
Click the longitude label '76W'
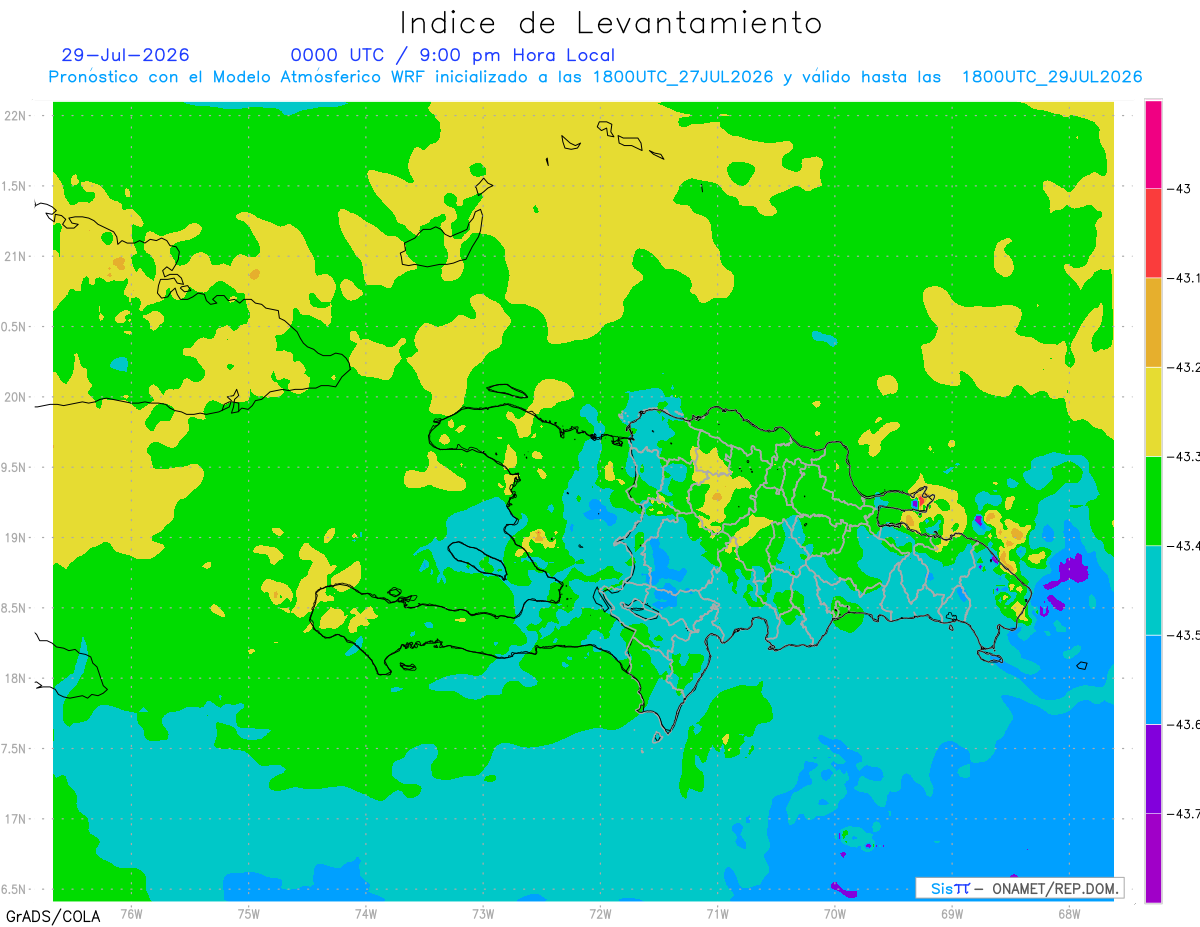tap(132, 913)
